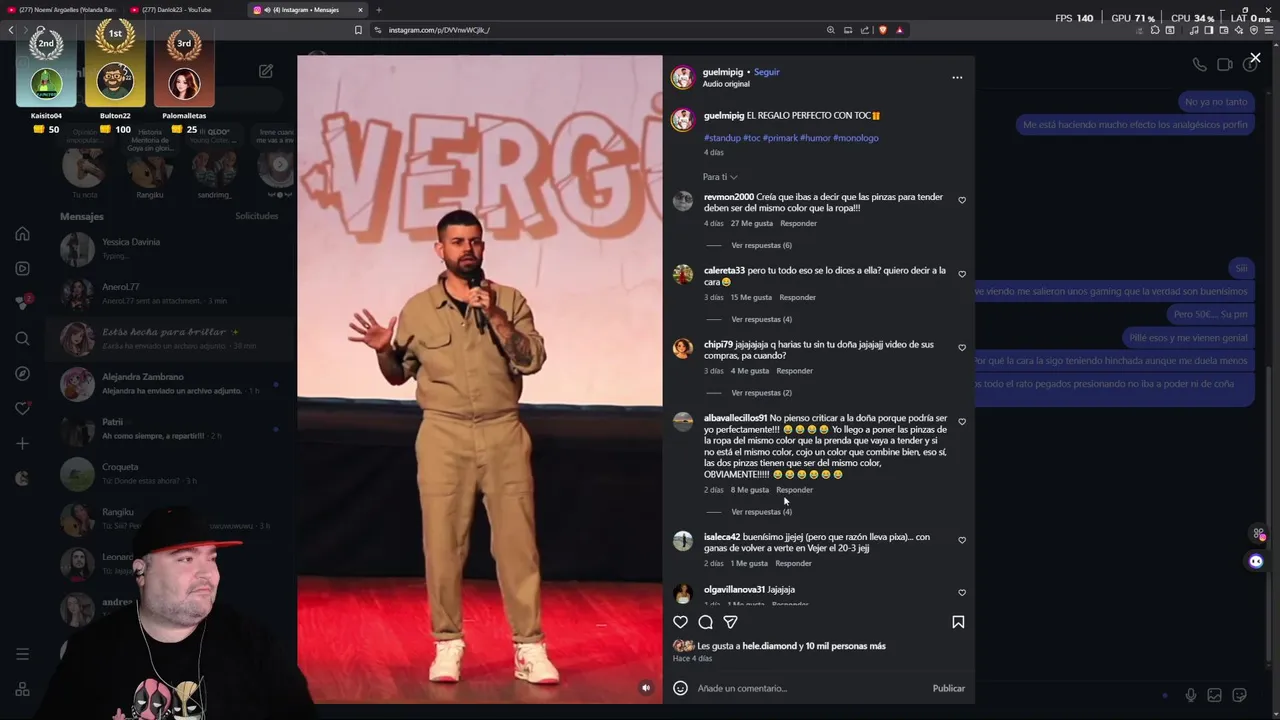Bookmark page via address bar bookmark icon
The width and height of the screenshot is (1280, 720).
[x=358, y=30]
